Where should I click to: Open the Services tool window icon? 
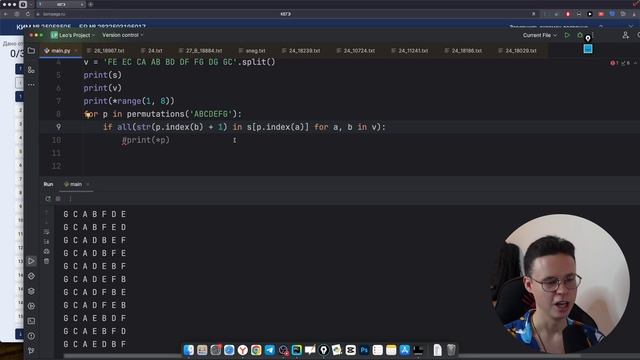point(31,306)
